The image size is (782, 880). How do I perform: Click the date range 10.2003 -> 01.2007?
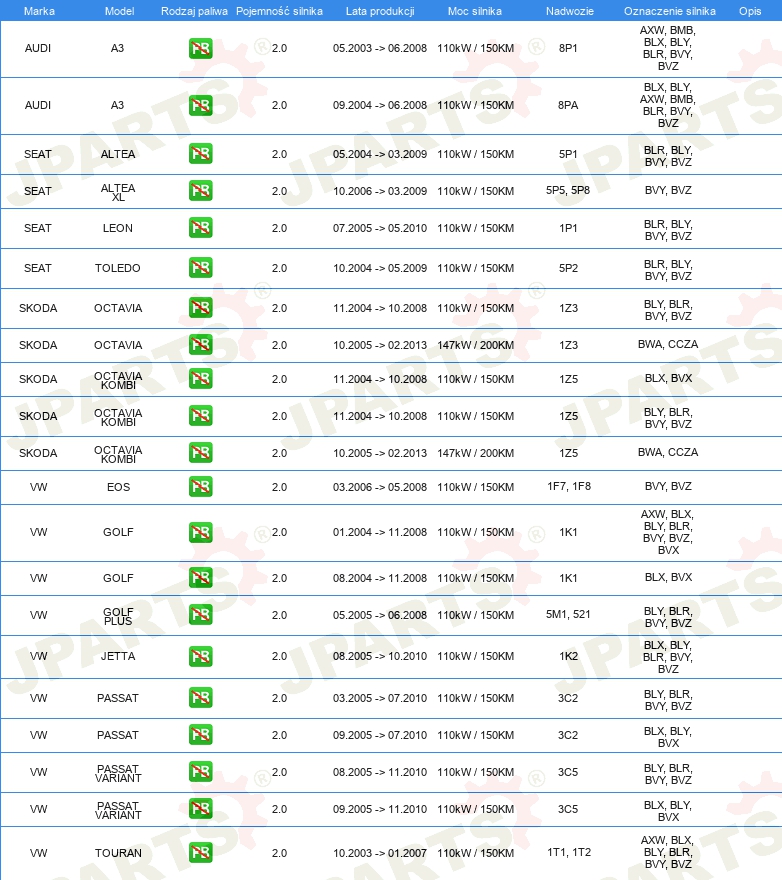coord(379,853)
